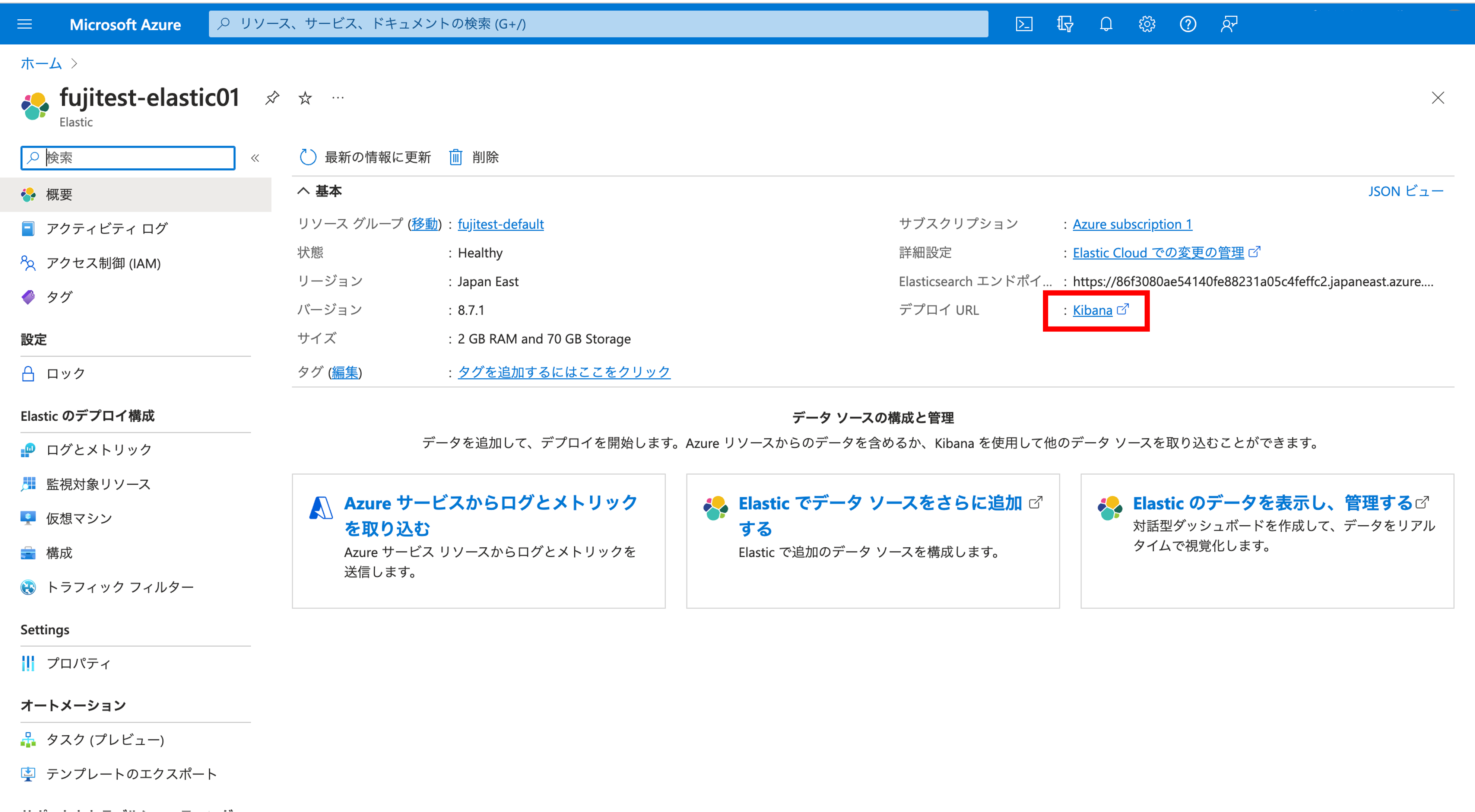The height and width of the screenshot is (812, 1475).
Task: Select 概要 in the sidebar
Action: pyautogui.click(x=136, y=195)
